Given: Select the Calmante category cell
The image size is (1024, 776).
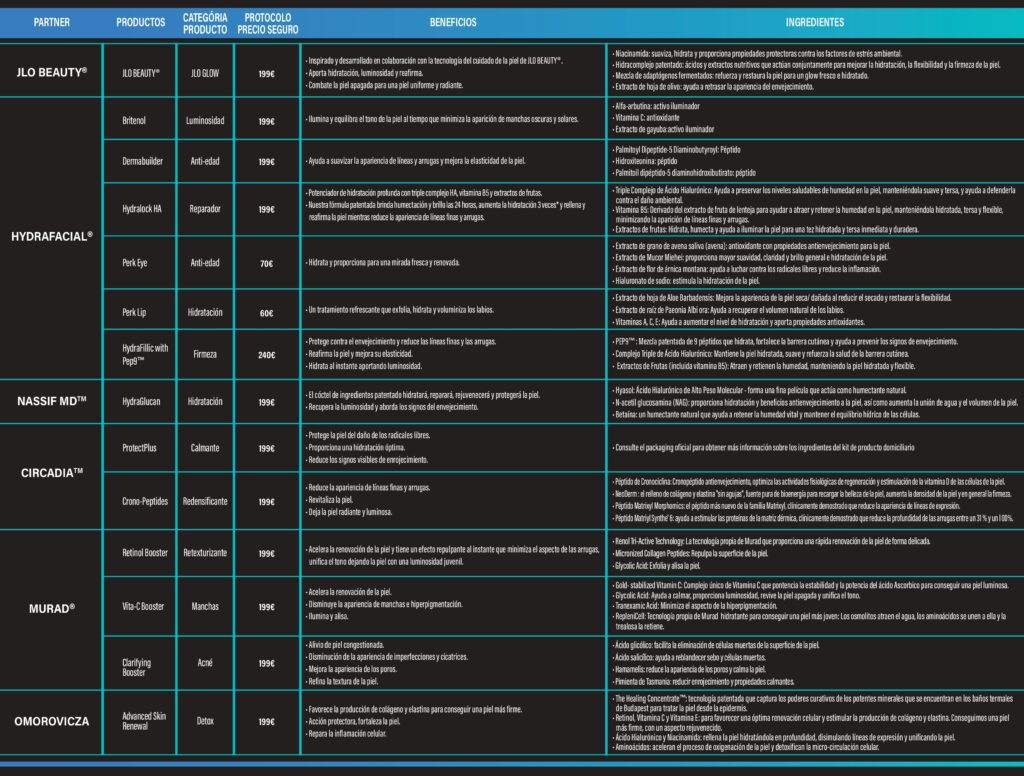Looking at the screenshot, I should [205, 448].
